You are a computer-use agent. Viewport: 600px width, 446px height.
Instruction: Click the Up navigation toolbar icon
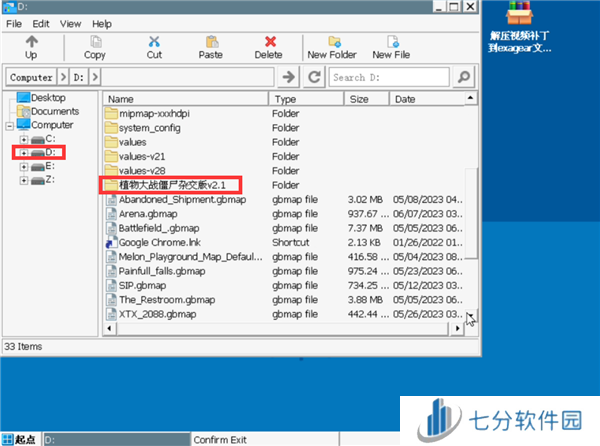coord(31,42)
